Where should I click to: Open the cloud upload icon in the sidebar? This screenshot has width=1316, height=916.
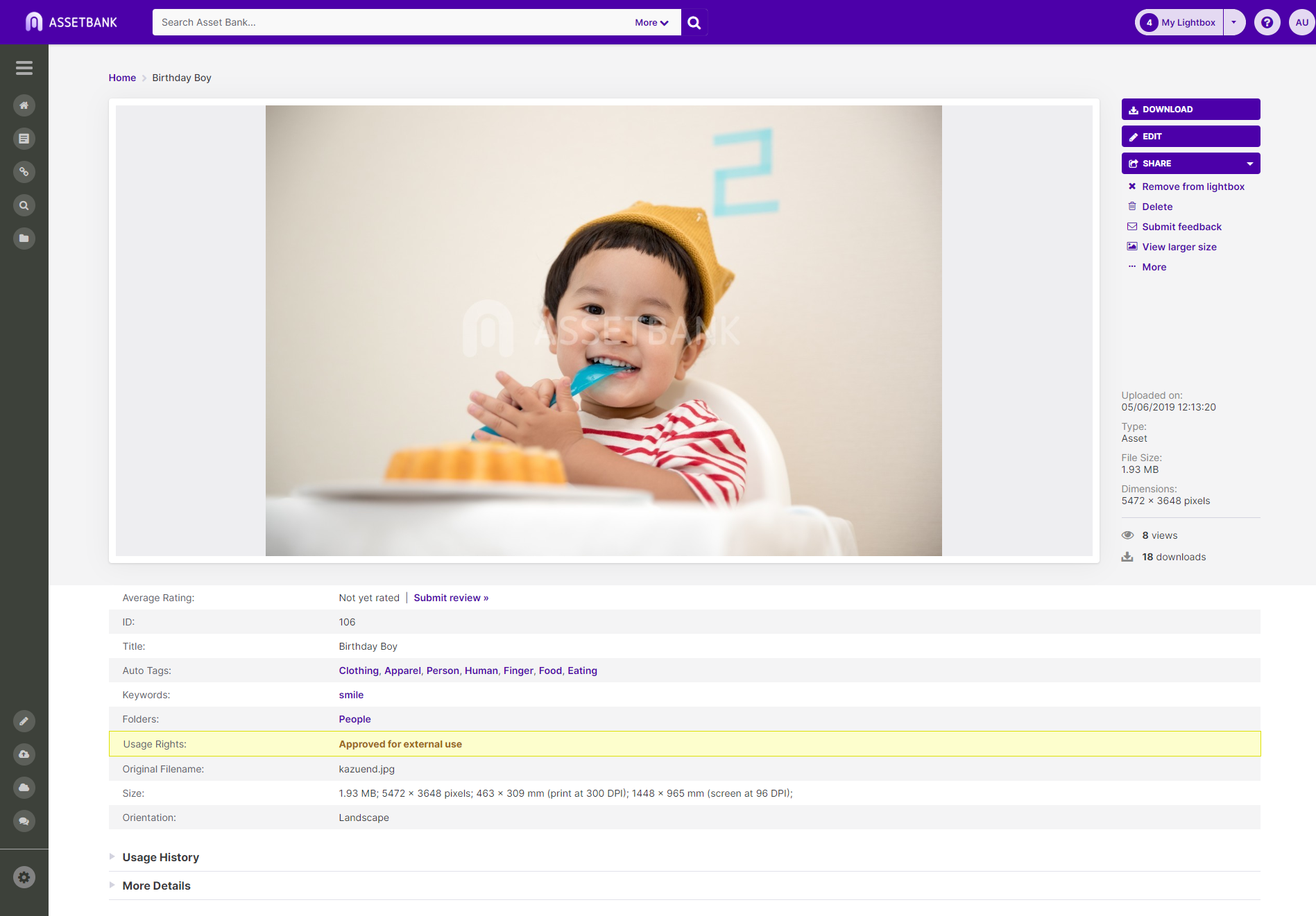(x=24, y=754)
